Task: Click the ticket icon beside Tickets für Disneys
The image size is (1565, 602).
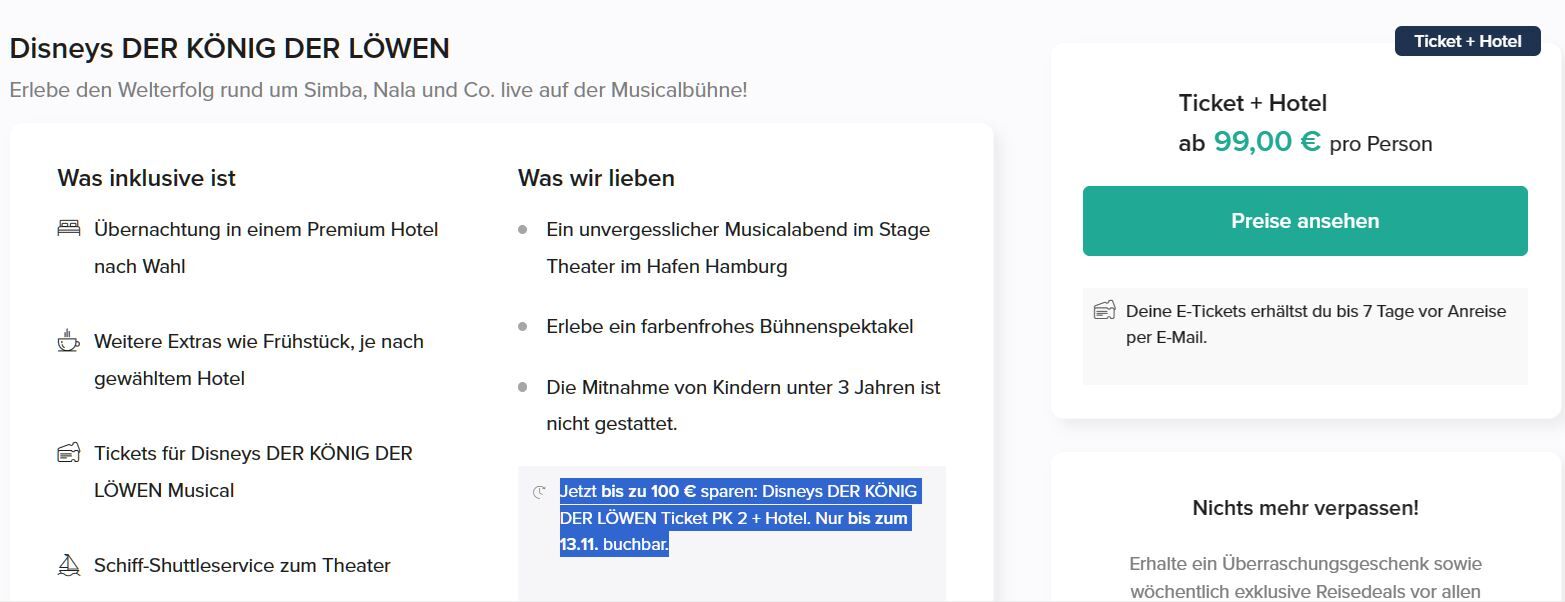Action: click(x=68, y=453)
